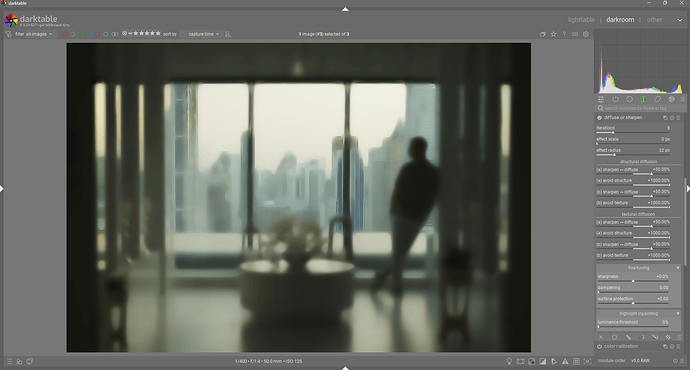
Task: Open the styles quick access icon
Action: tap(19, 362)
